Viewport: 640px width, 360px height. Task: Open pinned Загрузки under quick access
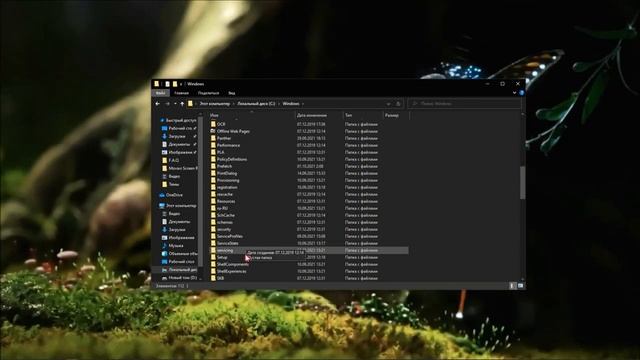click(176, 136)
